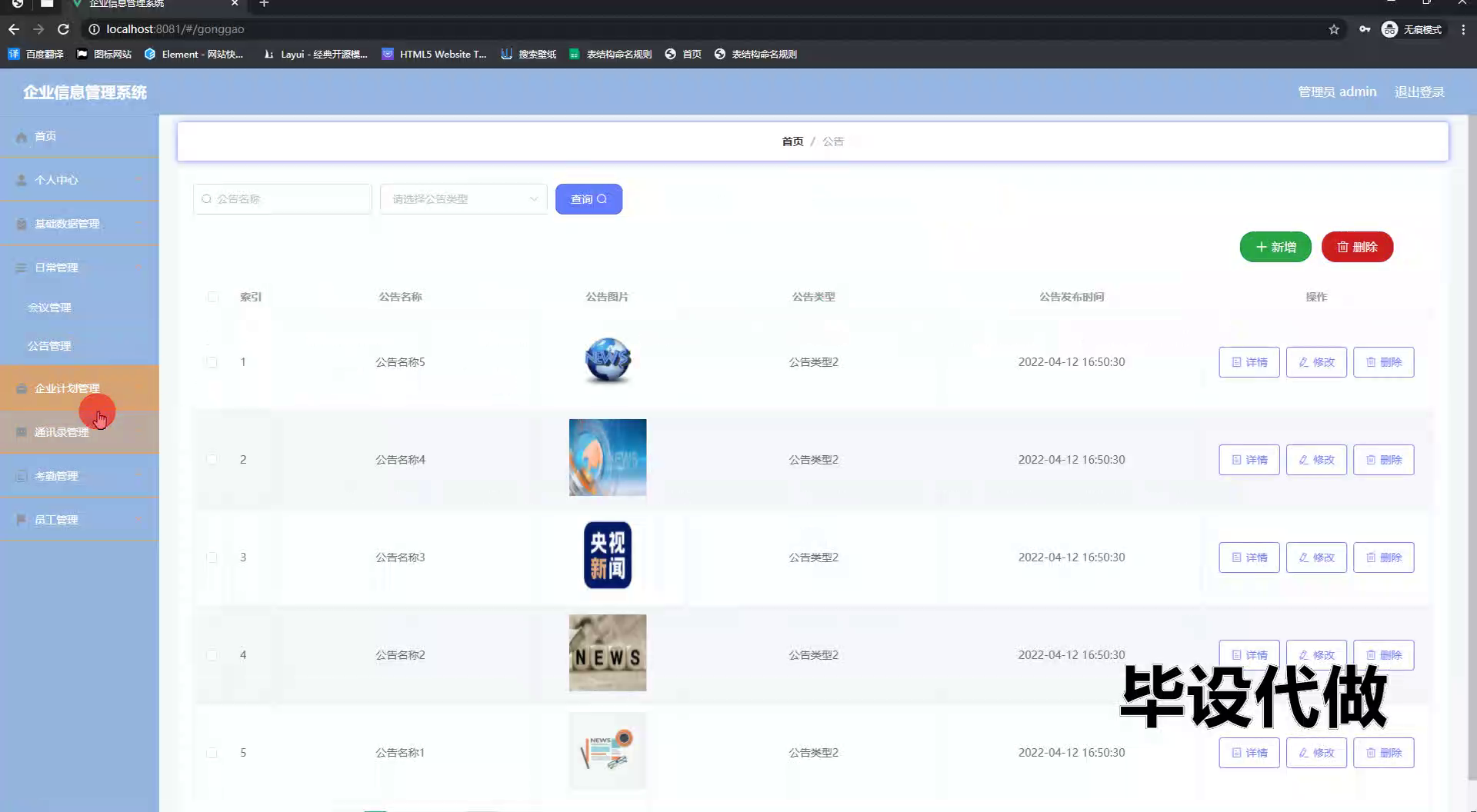Click 删除 for 公告名称1 row

click(x=1384, y=753)
